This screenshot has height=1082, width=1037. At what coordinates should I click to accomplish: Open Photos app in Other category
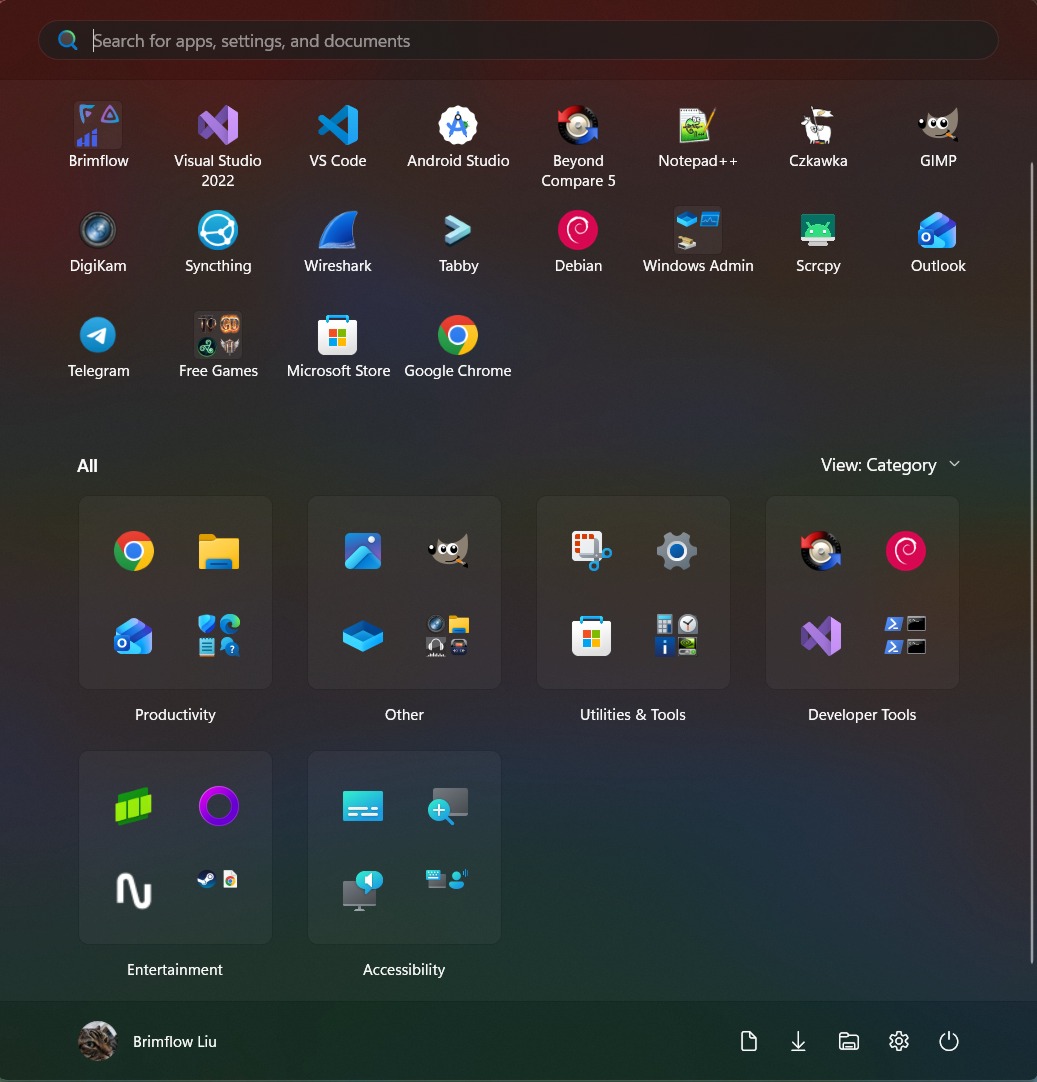point(363,551)
